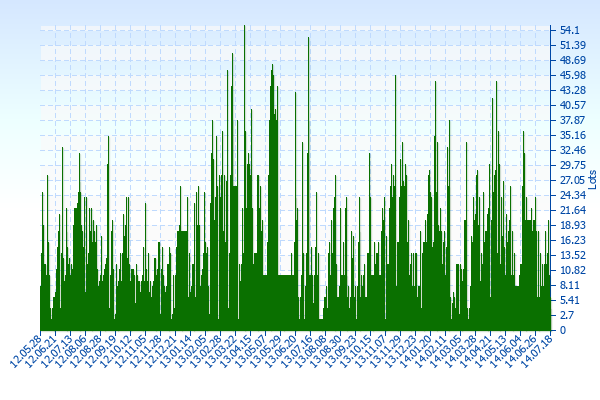Click the 13.02.28 date label
The image size is (600, 400).
click(206, 351)
